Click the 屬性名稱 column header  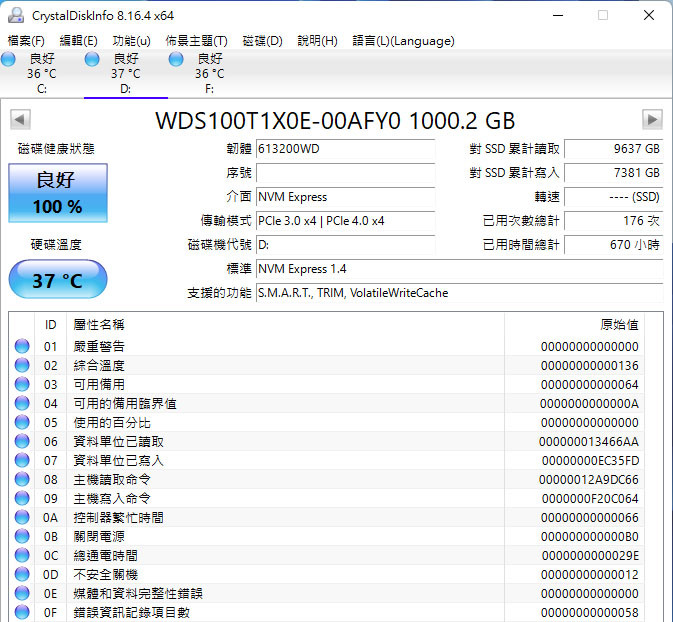(x=285, y=325)
